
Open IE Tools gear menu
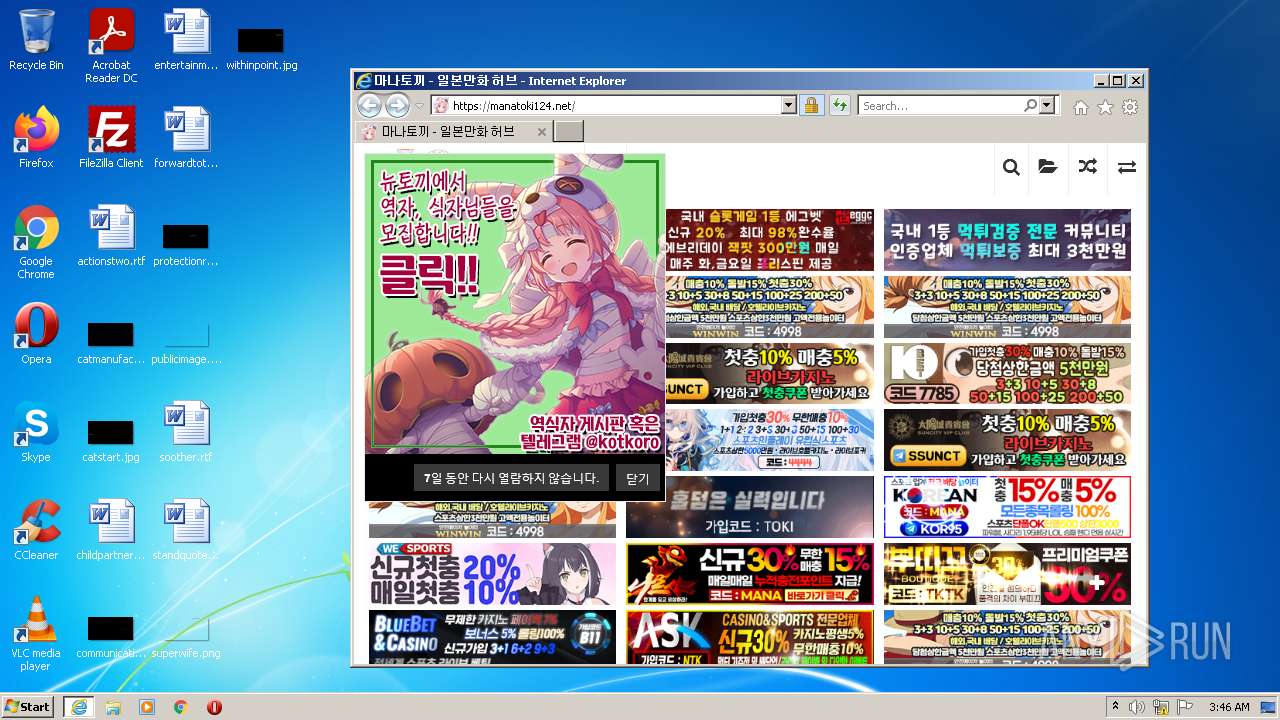point(1130,107)
